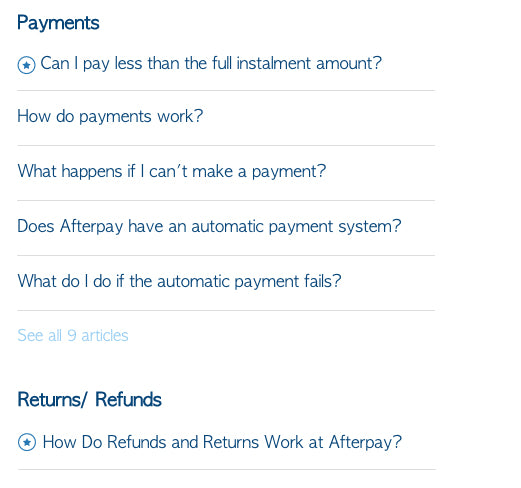
Task: Select the article on failed automatic payments
Action: (x=179, y=281)
